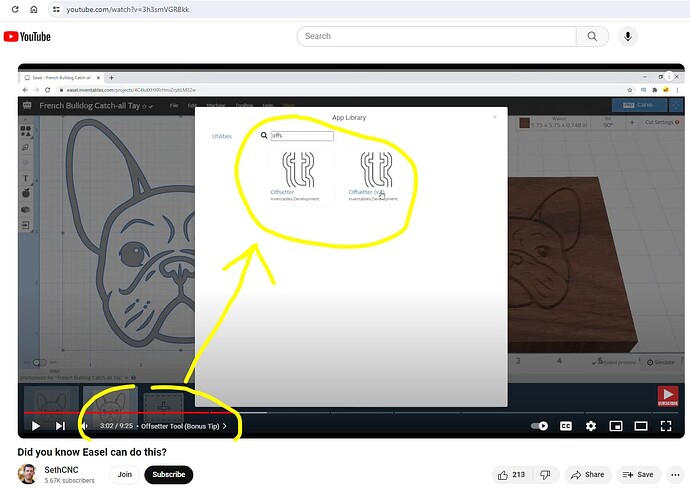This screenshot has width=690, height=489.
Task: Turn on closed captions
Action: pos(566,426)
